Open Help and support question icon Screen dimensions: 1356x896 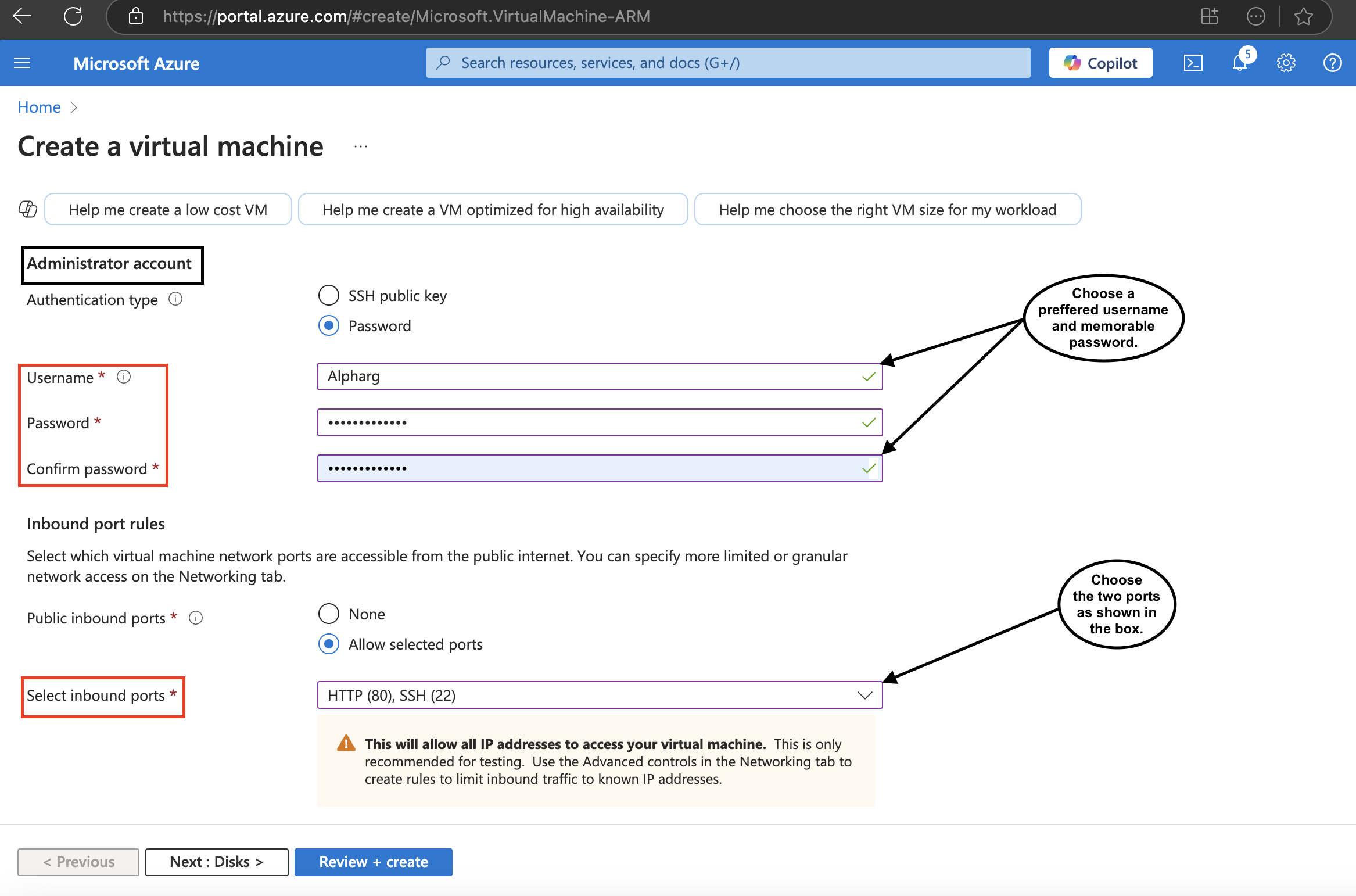point(1332,63)
